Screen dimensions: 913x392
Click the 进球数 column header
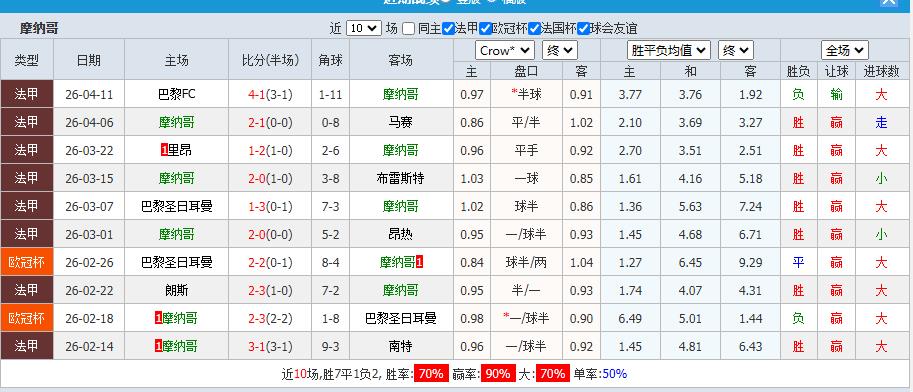click(882, 72)
